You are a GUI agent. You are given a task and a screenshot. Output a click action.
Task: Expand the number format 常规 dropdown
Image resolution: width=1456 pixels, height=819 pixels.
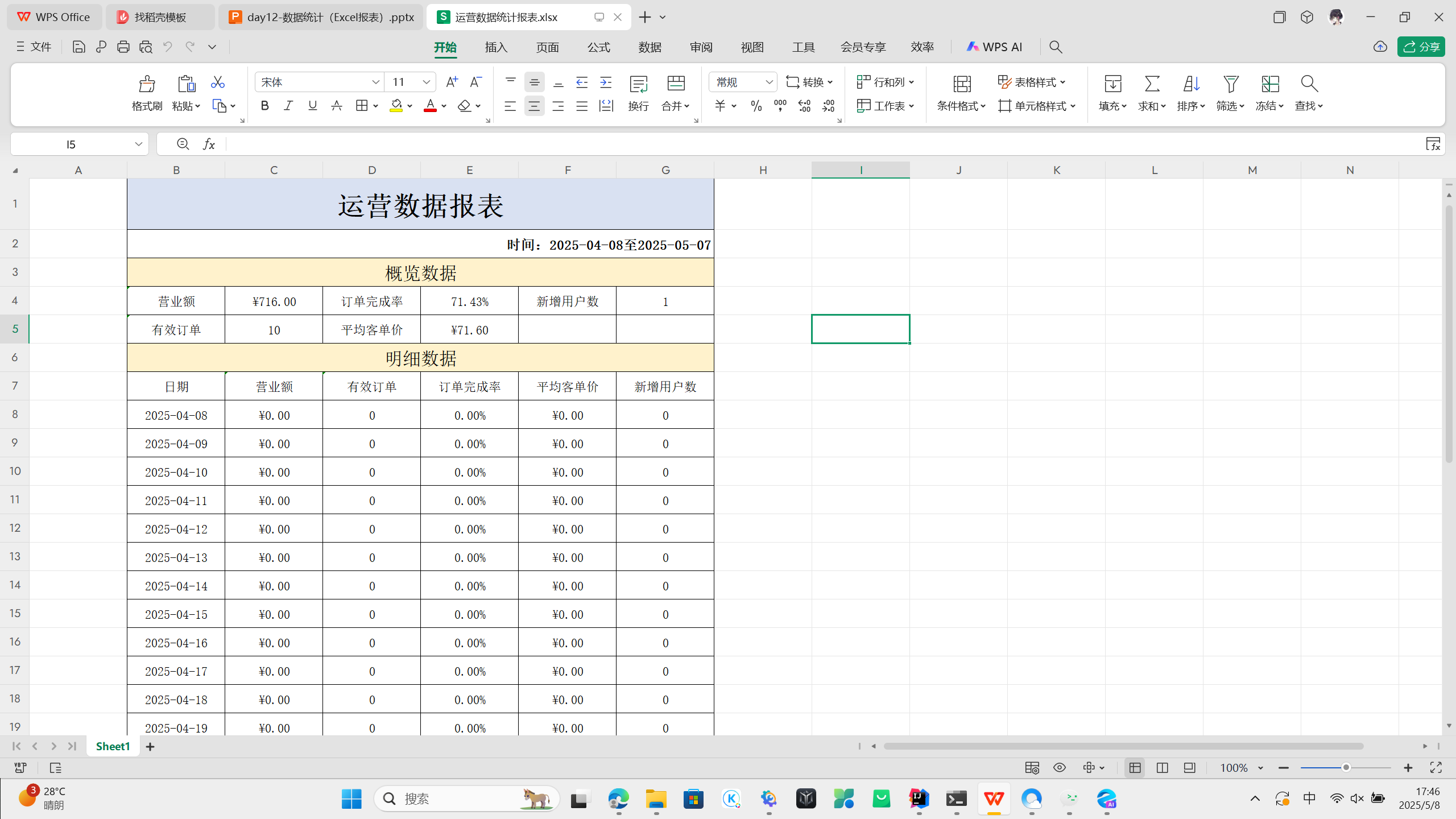point(768,82)
